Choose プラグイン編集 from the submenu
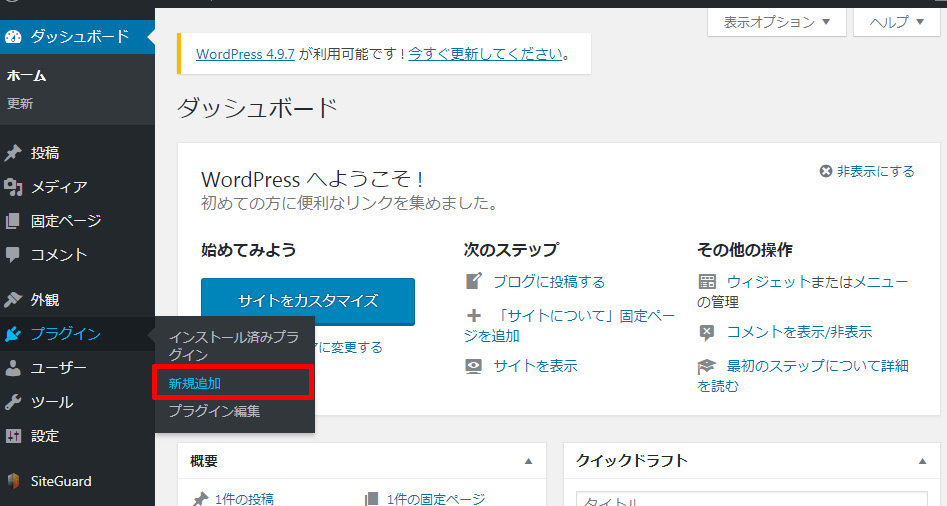Screen dimensions: 947x506 click(x=214, y=411)
